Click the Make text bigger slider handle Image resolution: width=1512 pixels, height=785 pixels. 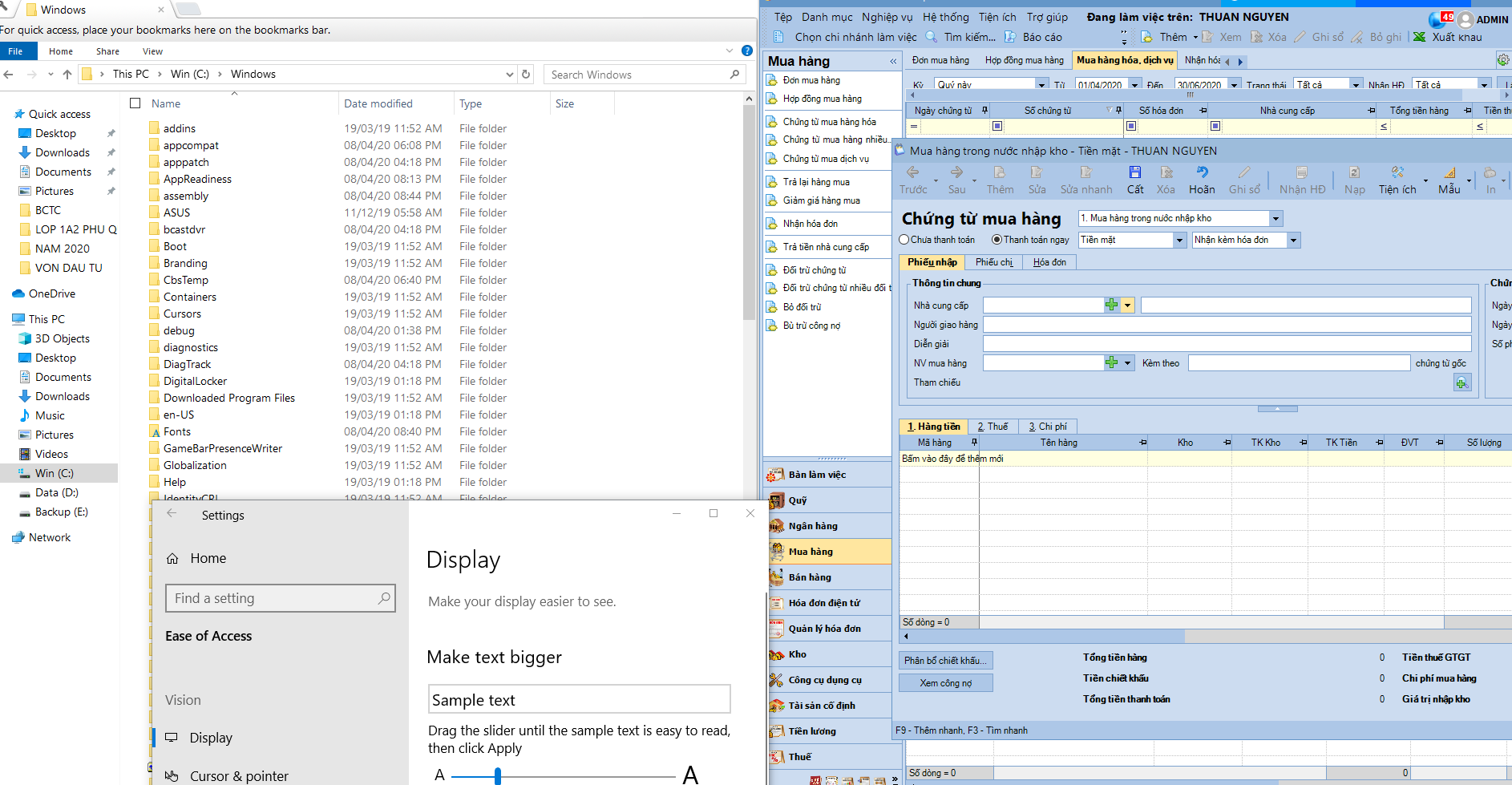click(x=498, y=775)
